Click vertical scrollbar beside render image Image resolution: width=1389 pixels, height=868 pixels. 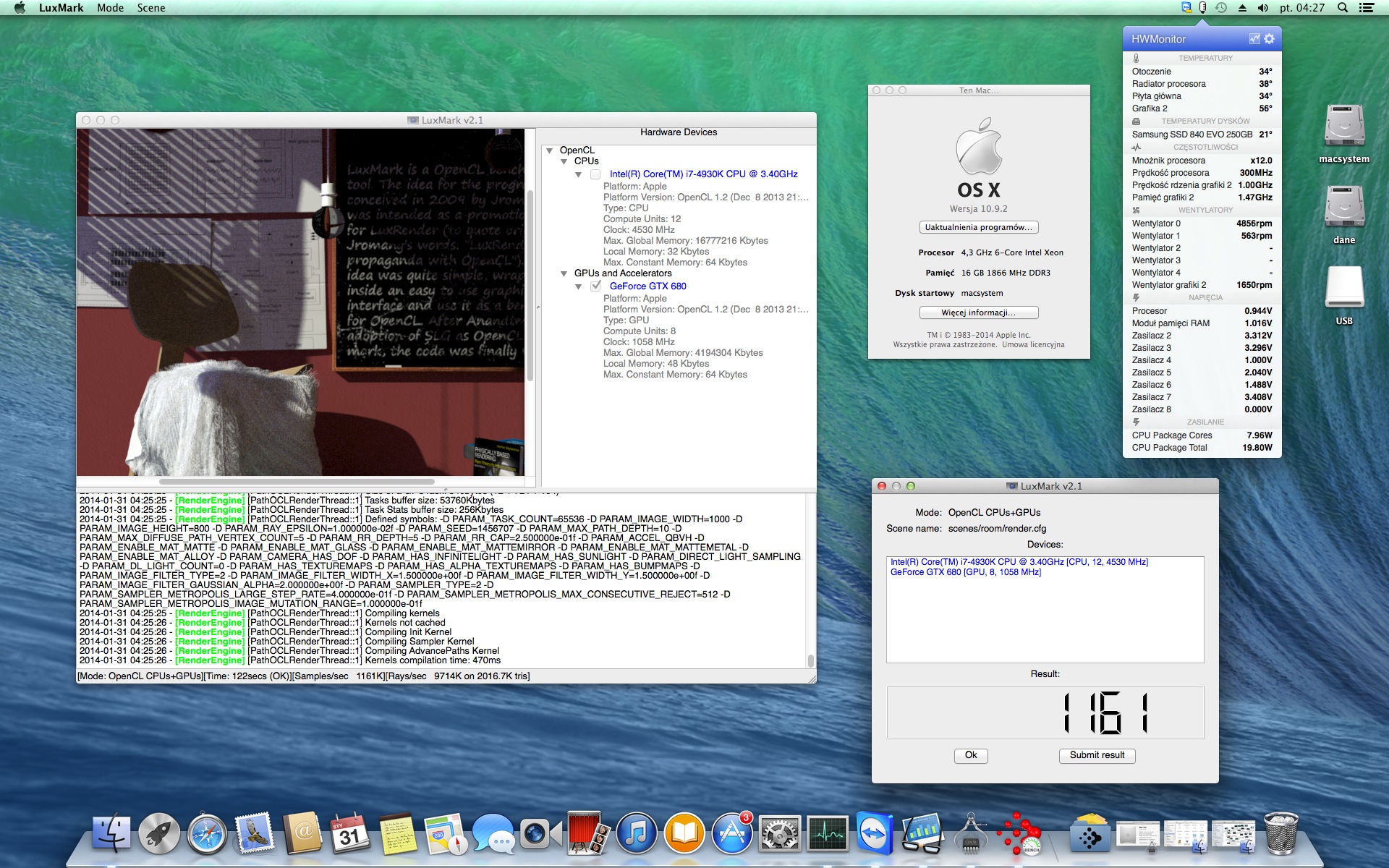click(x=530, y=286)
